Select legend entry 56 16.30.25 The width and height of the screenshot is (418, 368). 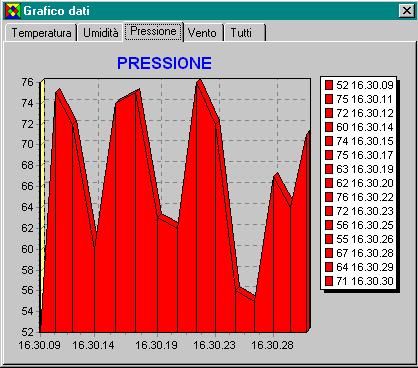click(x=359, y=225)
